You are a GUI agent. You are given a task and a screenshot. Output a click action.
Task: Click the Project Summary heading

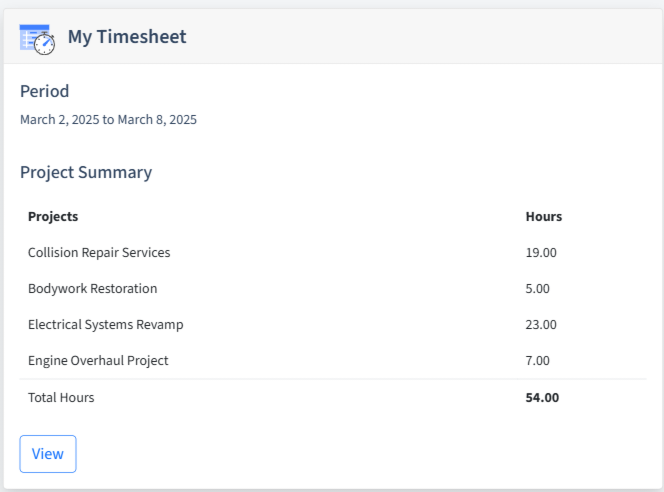86,173
